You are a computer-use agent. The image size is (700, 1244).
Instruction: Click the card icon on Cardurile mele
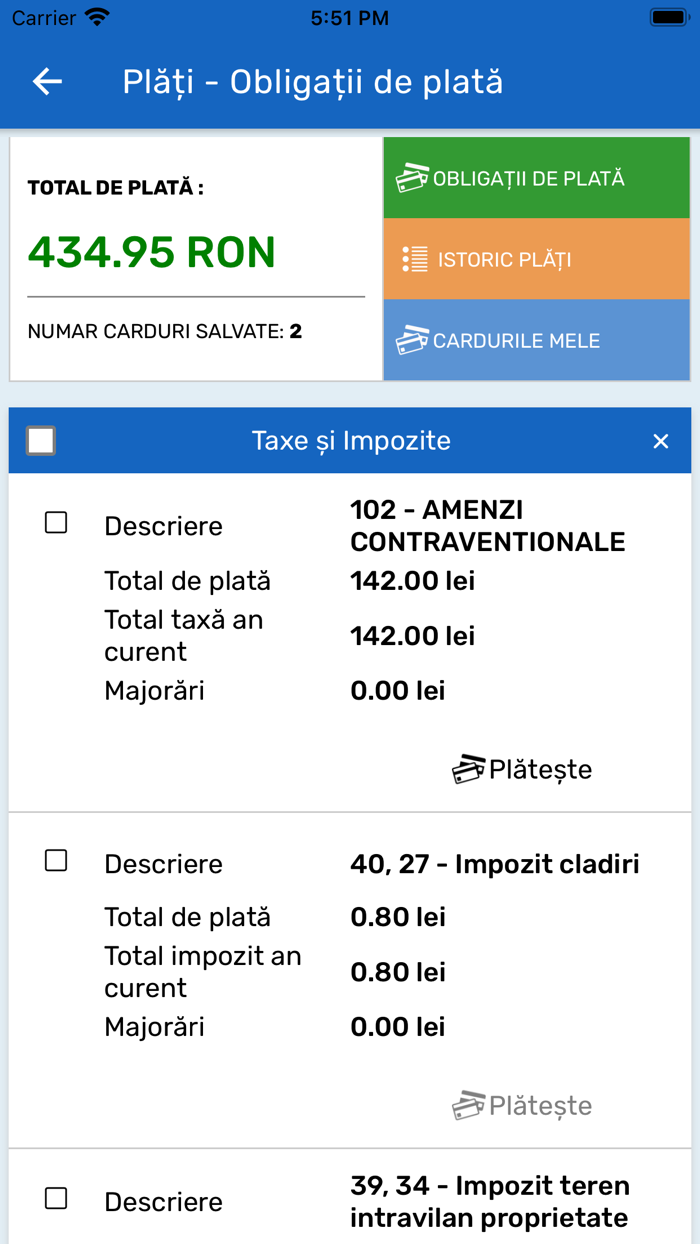click(412, 340)
